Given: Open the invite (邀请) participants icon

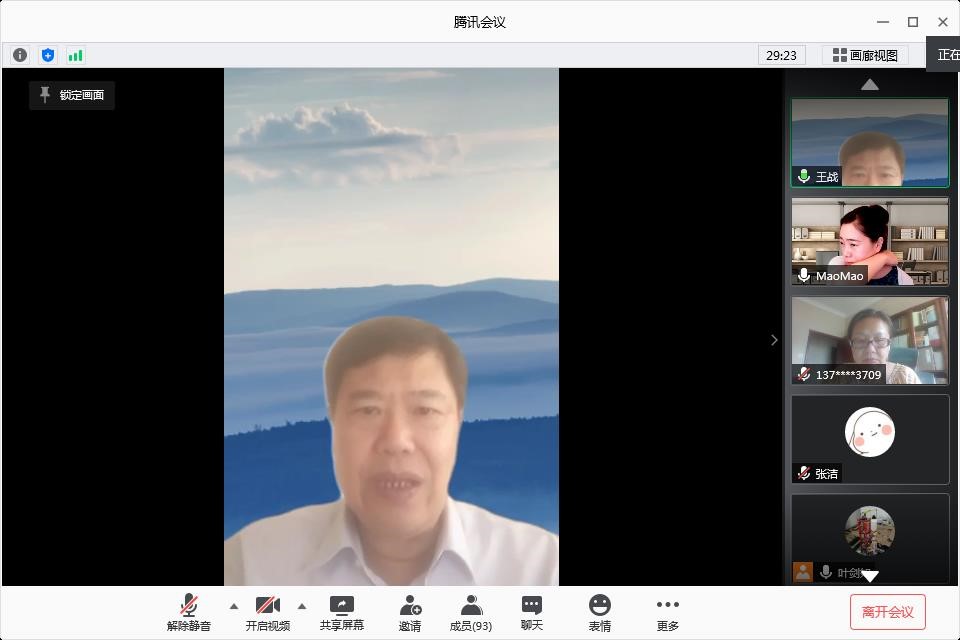Looking at the screenshot, I should pyautogui.click(x=410, y=612).
